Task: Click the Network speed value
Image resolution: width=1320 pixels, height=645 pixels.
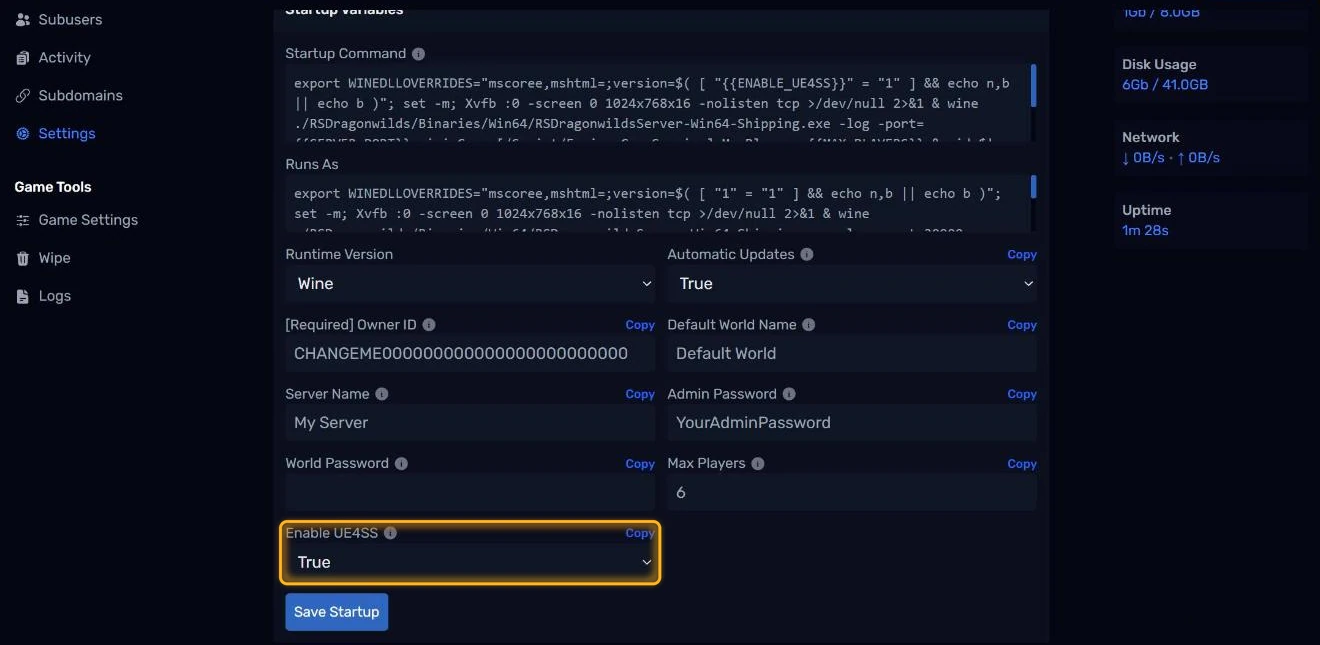Action: [1171, 158]
